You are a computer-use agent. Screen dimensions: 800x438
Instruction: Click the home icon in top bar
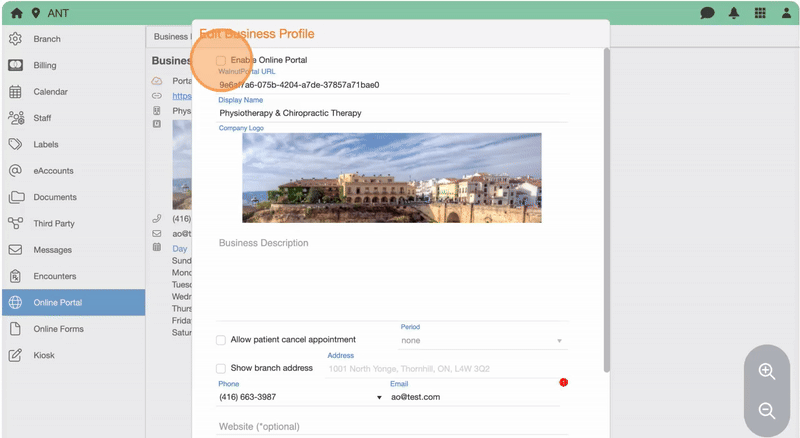(x=16, y=13)
